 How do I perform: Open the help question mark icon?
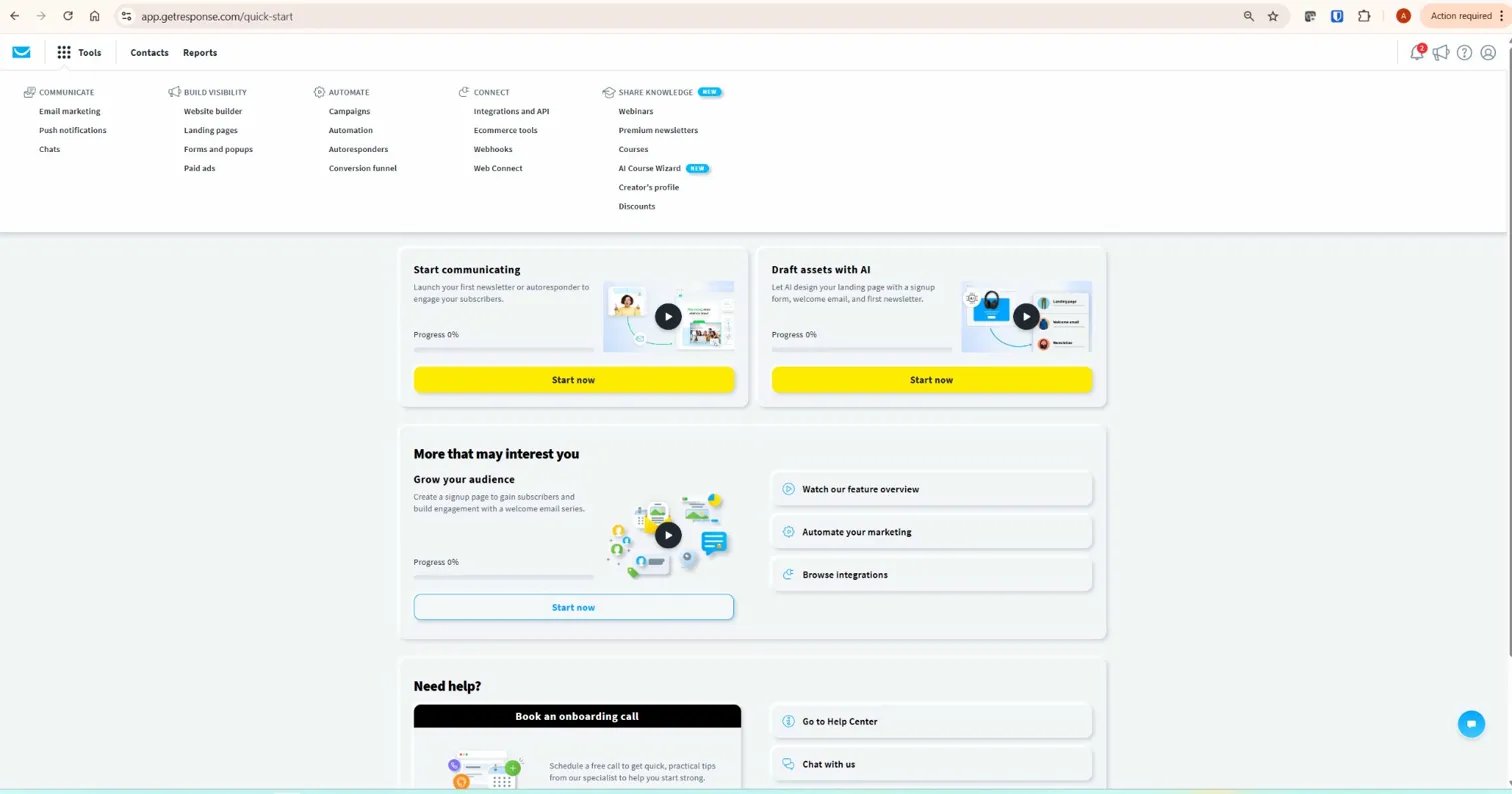1465,52
